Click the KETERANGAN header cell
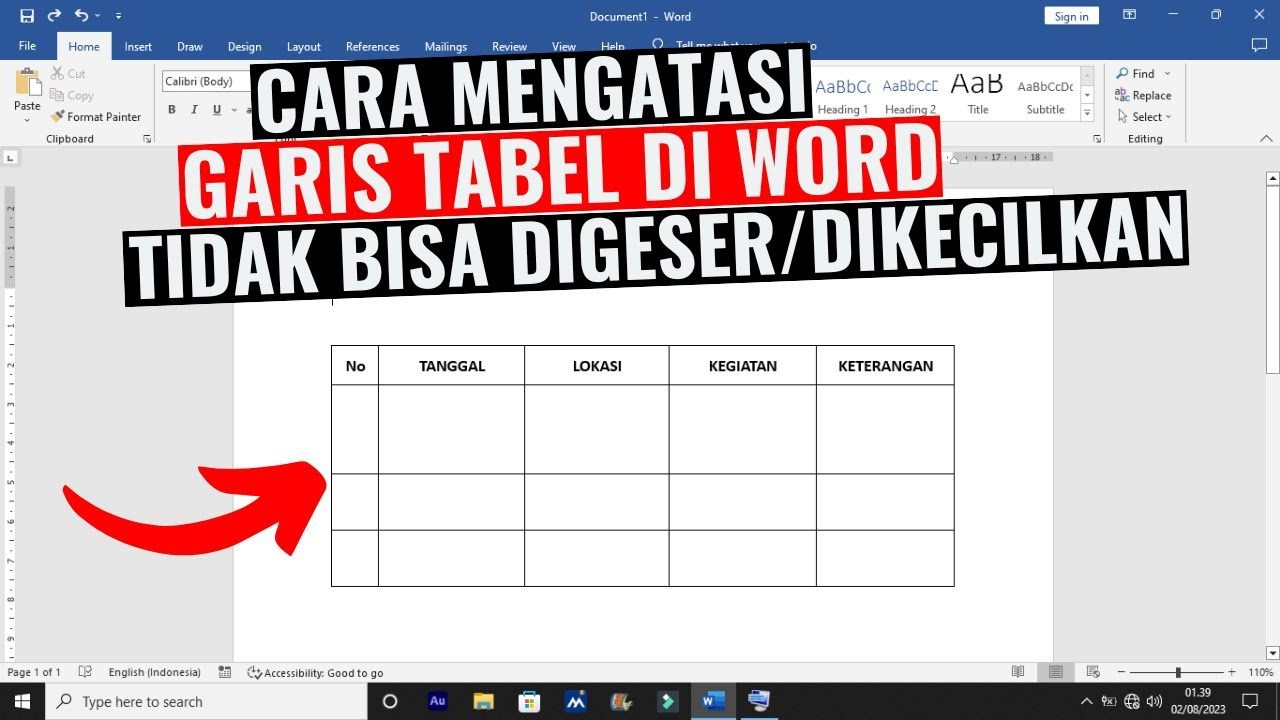Image resolution: width=1280 pixels, height=720 pixels. pos(886,366)
